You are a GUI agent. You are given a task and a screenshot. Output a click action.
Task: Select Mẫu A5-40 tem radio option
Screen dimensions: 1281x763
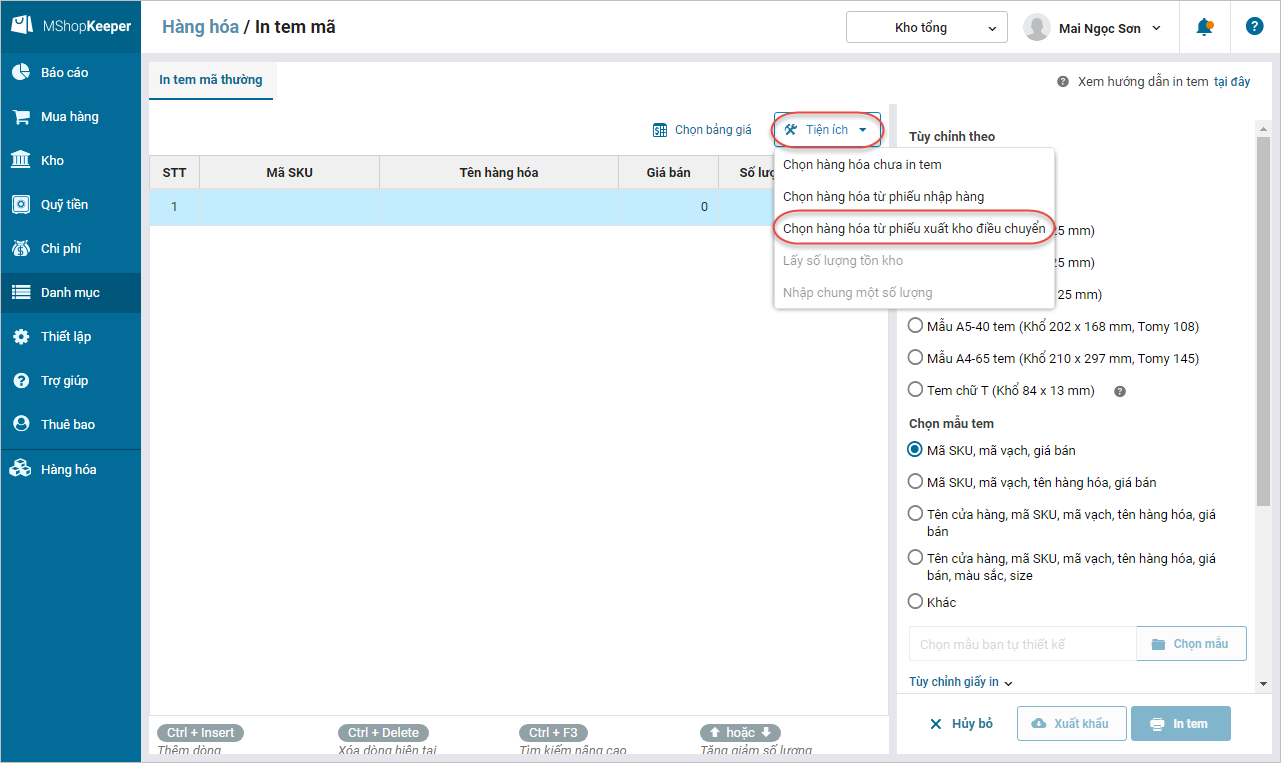click(915, 326)
